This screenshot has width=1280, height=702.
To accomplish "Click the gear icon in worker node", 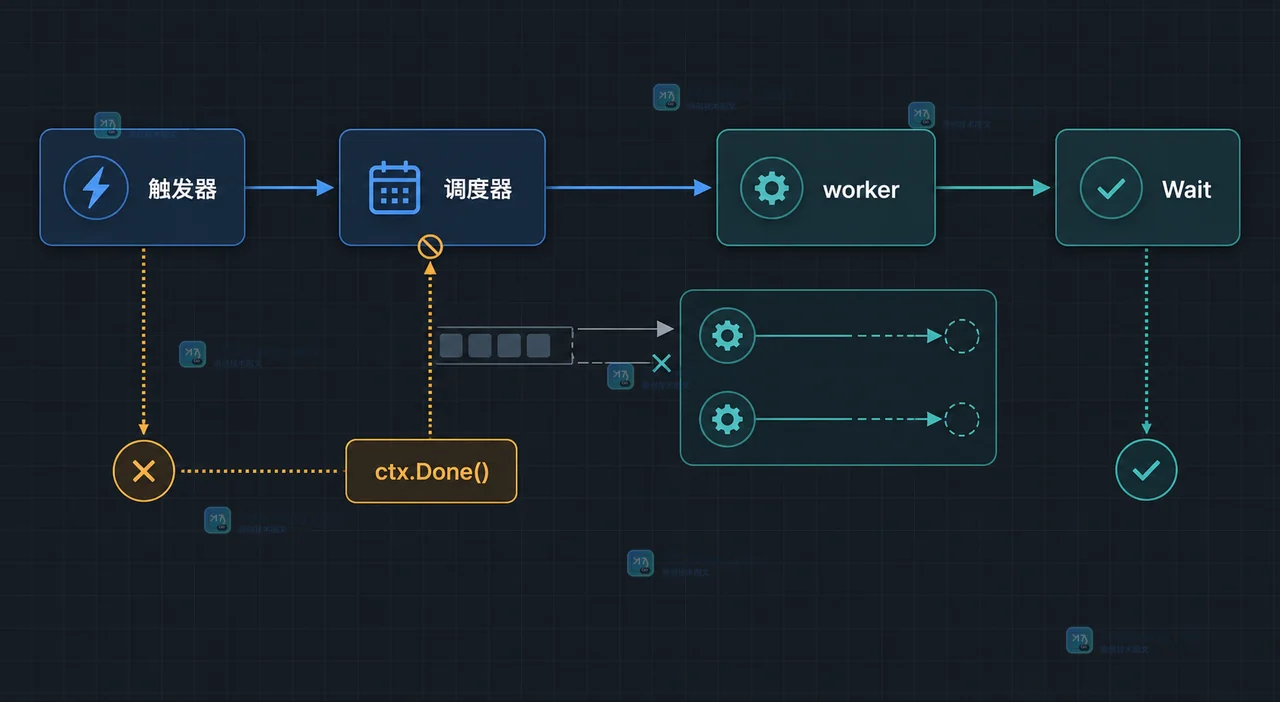I will click(x=772, y=188).
